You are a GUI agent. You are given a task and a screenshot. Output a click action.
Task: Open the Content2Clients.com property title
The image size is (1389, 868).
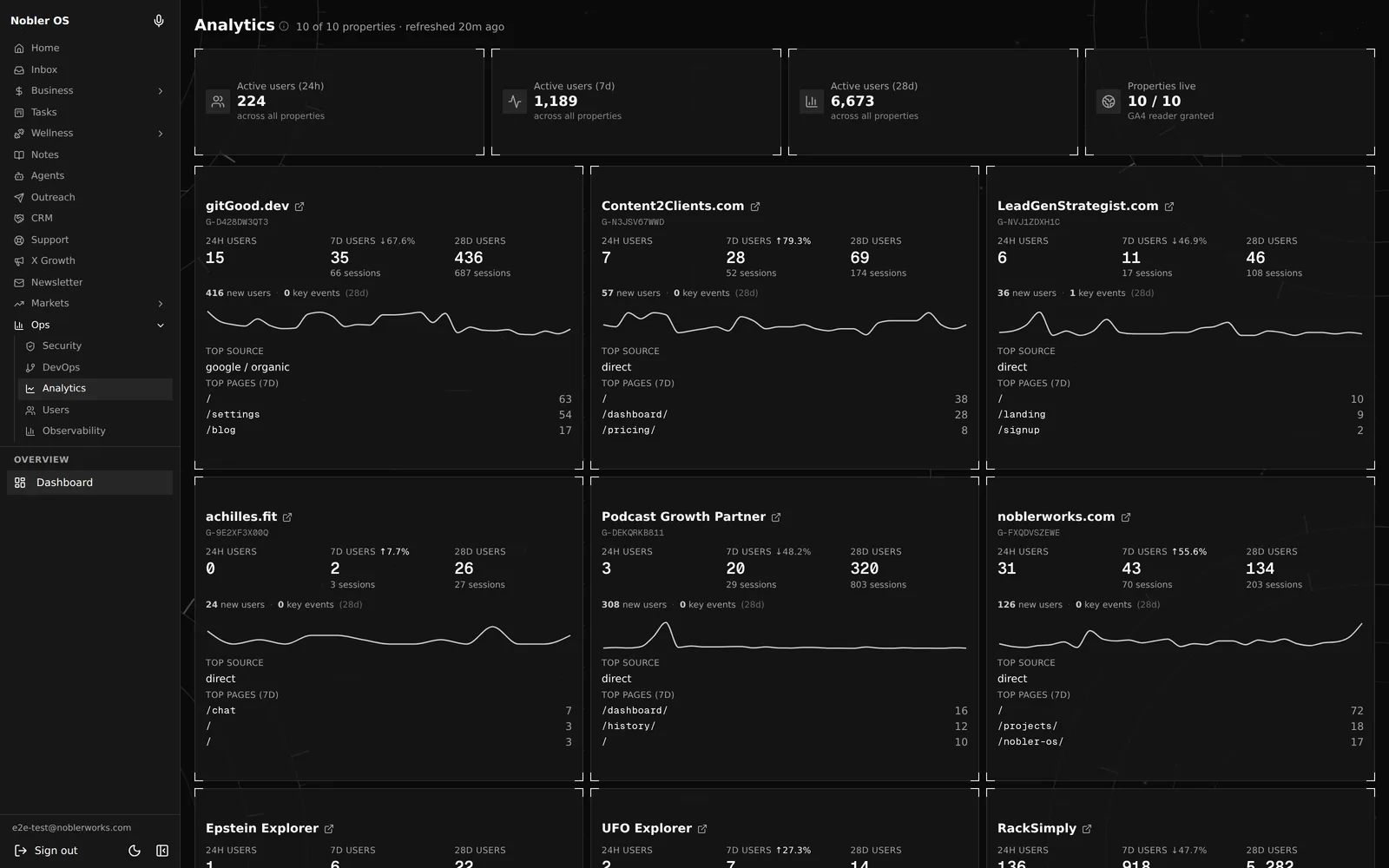pyautogui.click(x=673, y=206)
